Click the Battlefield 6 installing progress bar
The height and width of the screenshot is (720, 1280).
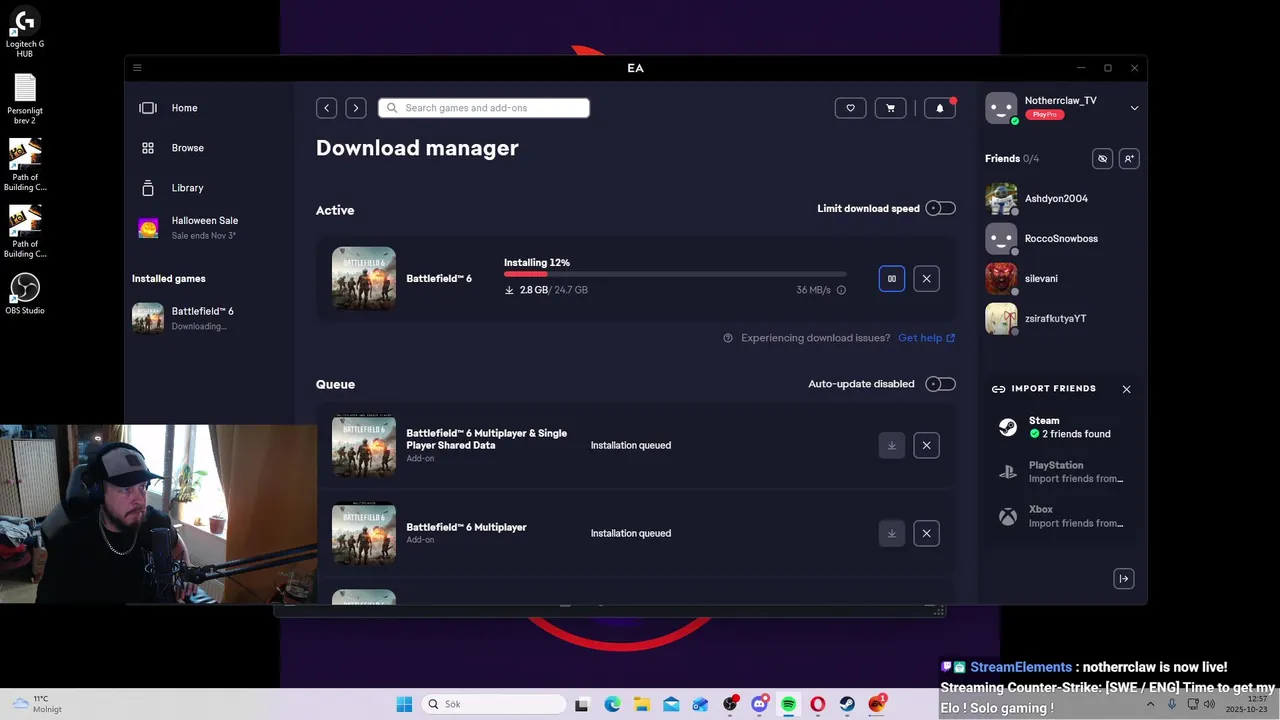pyautogui.click(x=675, y=274)
